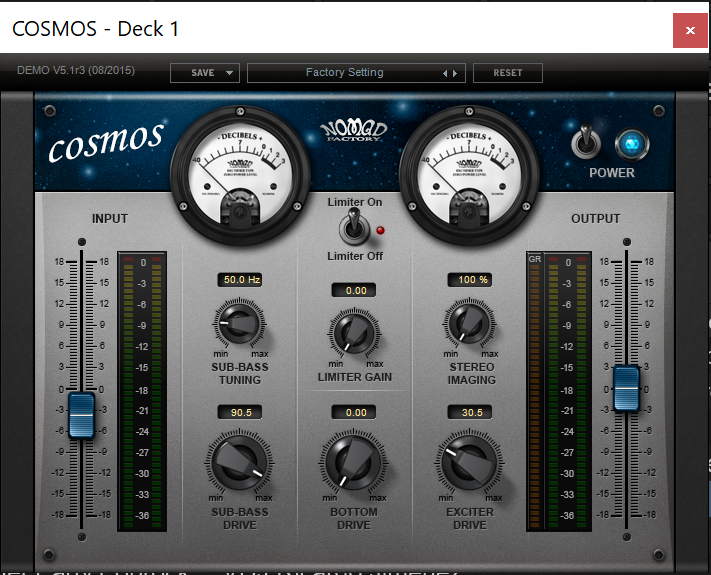
Task: Open the Factory Setting preset selector
Action: pos(356,73)
